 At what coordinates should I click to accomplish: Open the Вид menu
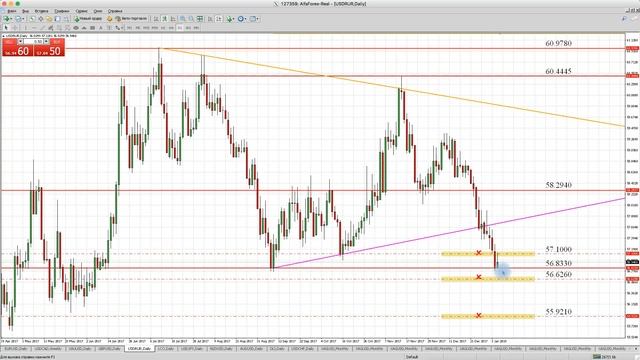coord(25,11)
